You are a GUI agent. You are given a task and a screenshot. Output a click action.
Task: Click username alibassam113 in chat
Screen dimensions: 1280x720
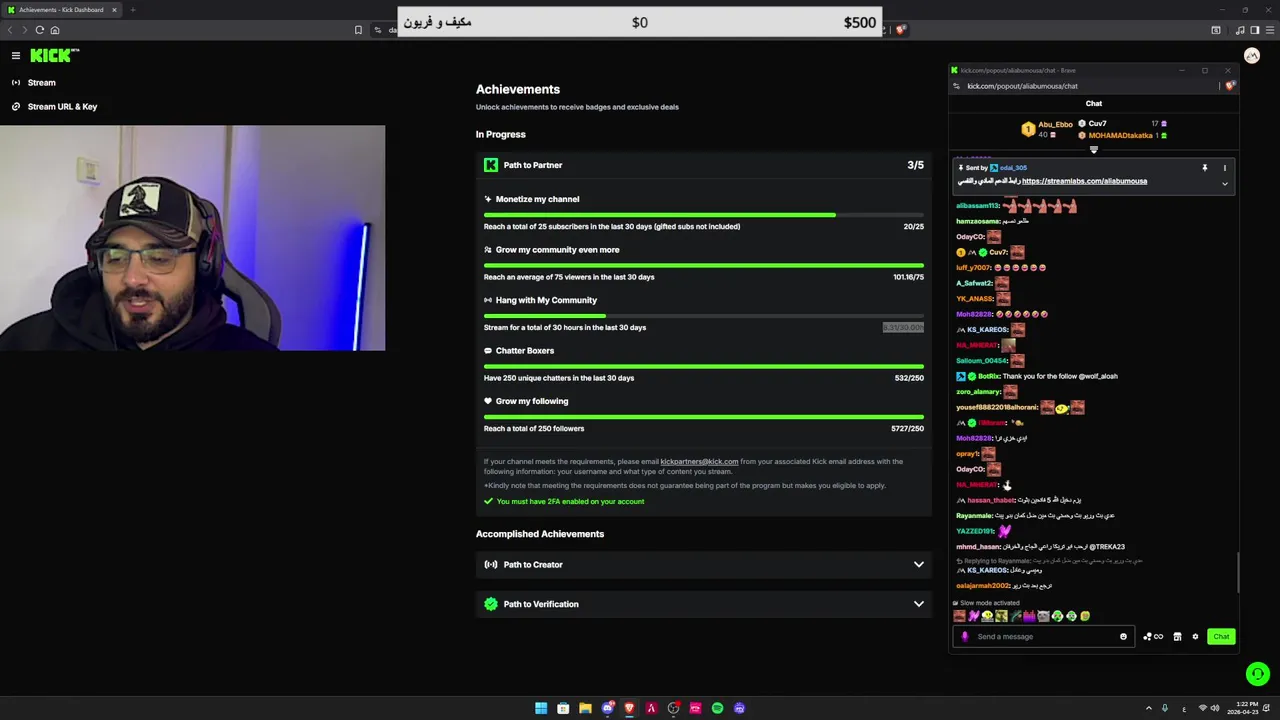coord(977,206)
